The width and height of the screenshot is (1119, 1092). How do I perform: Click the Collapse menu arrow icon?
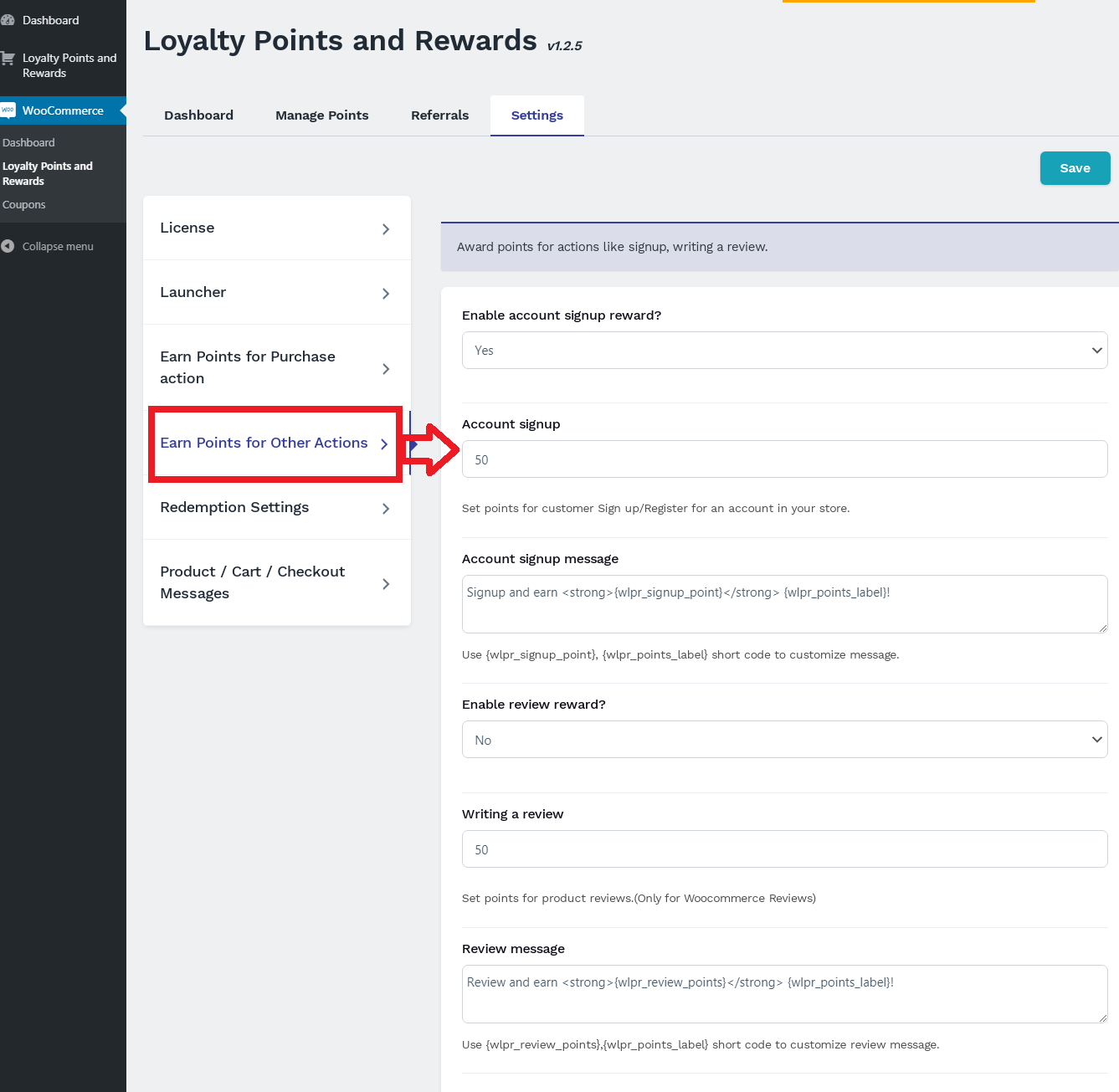point(8,246)
